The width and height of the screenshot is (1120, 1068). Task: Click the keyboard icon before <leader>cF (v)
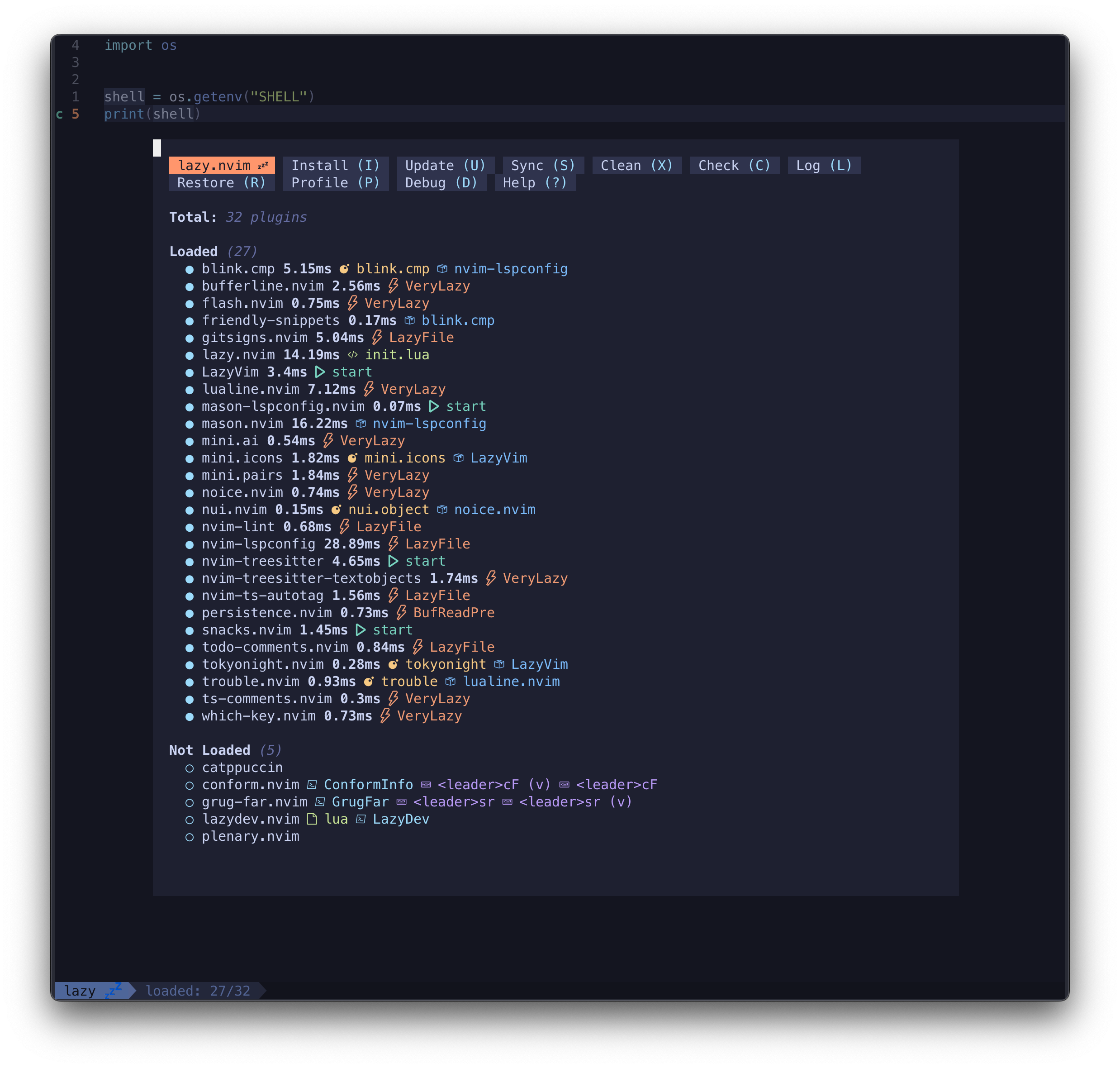tap(426, 785)
